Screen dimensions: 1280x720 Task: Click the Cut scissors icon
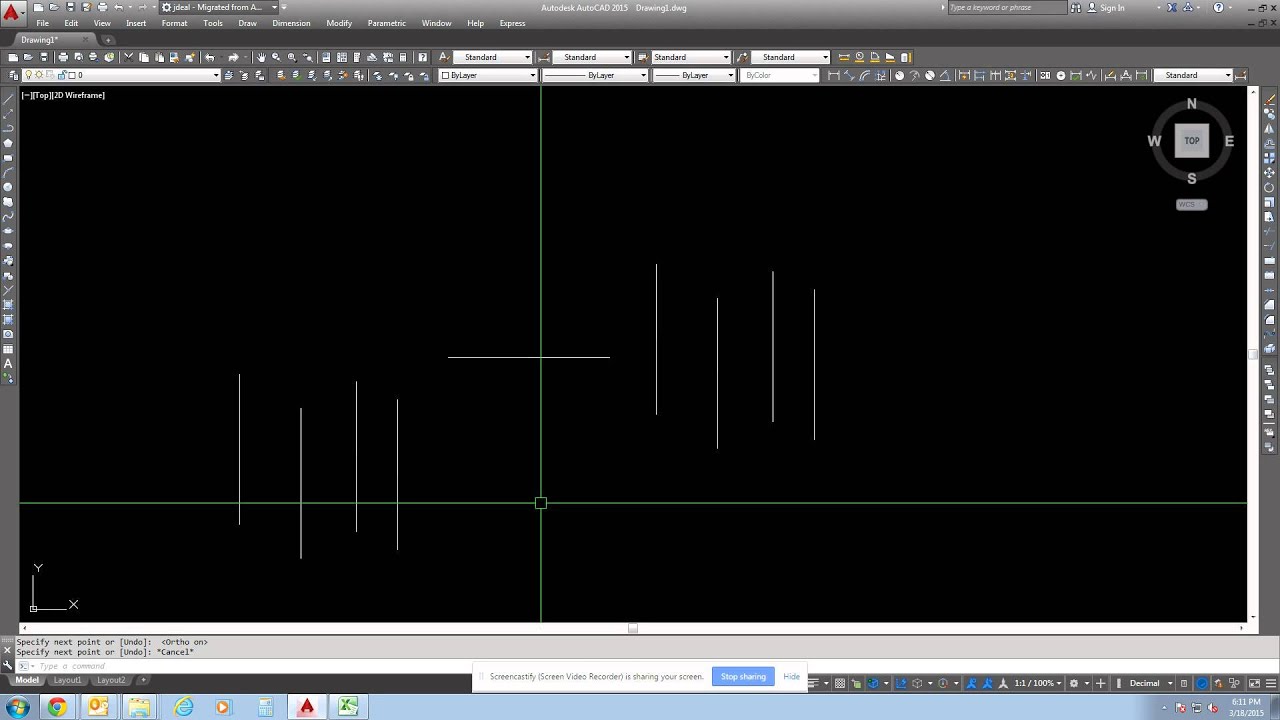[x=128, y=57]
